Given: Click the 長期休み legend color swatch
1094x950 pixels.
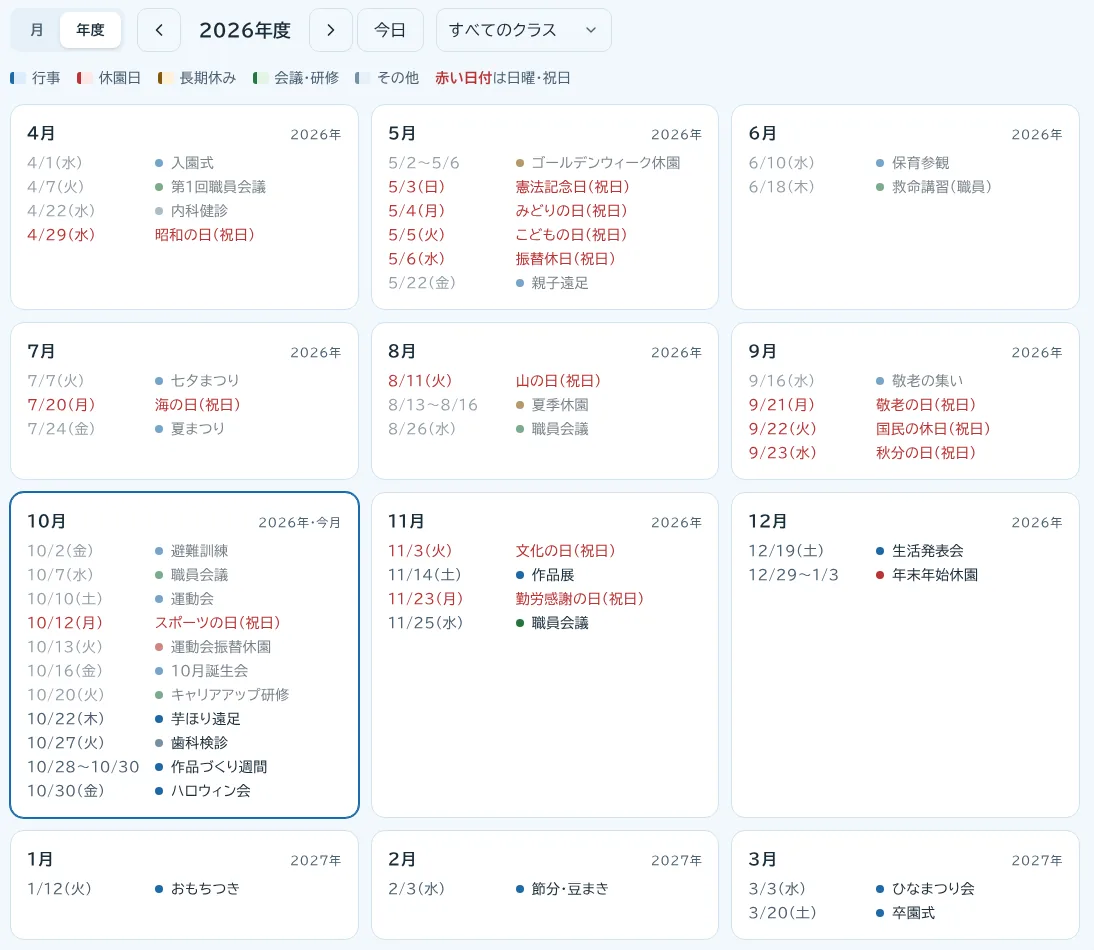Looking at the screenshot, I should coord(165,78).
